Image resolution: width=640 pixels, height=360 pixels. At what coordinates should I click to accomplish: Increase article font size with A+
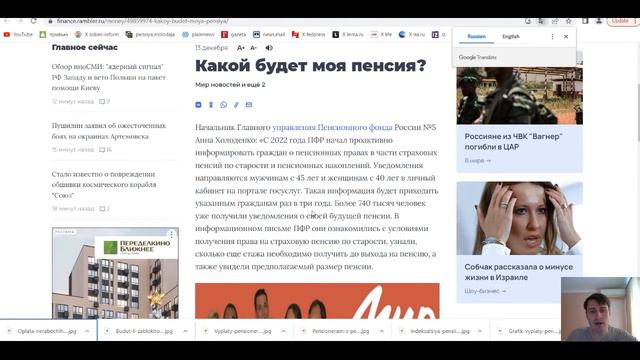241,48
